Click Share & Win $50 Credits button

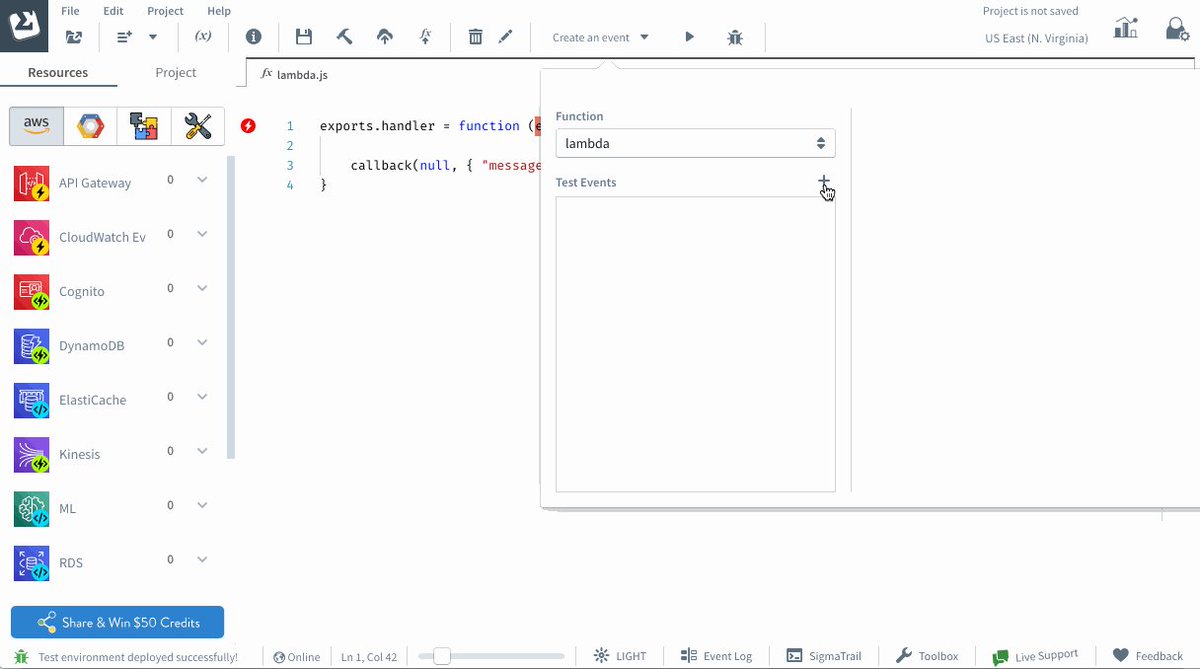[x=117, y=622]
